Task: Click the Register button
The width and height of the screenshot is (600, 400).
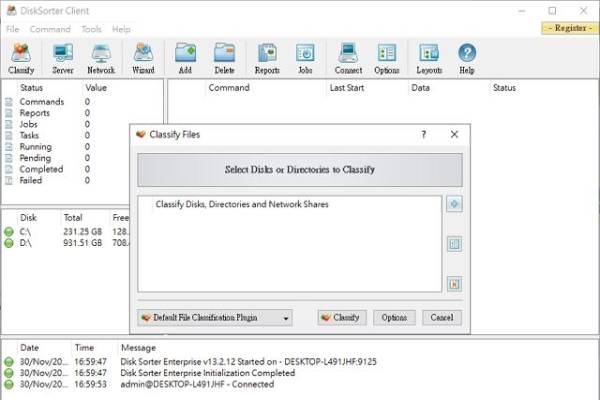Action: click(570, 28)
